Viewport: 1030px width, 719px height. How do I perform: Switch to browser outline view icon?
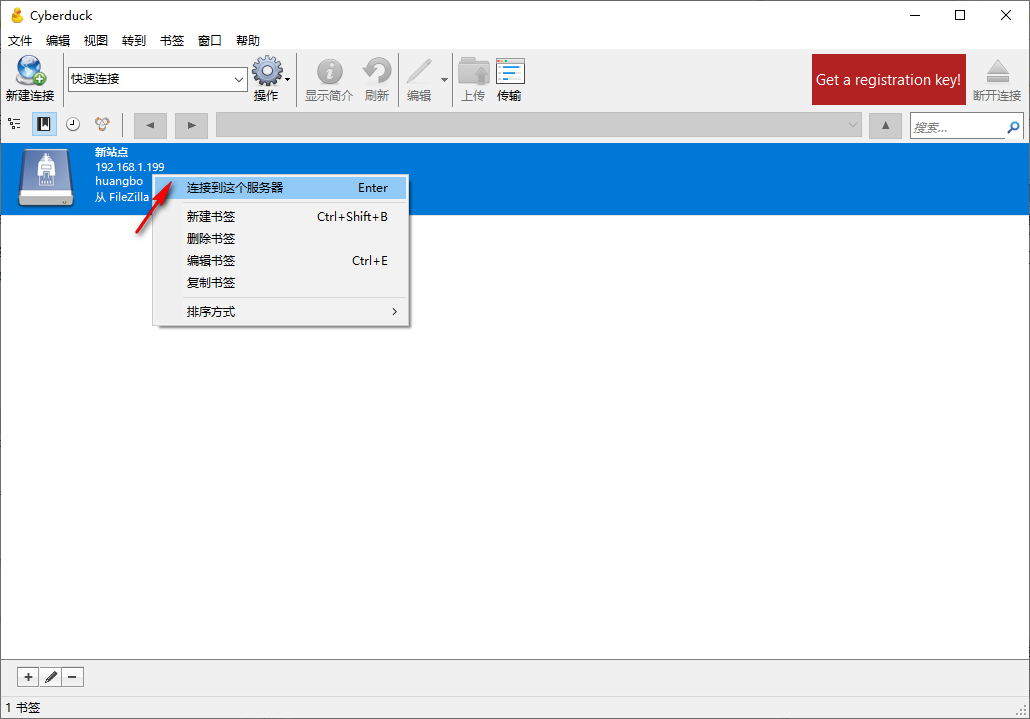[14, 124]
